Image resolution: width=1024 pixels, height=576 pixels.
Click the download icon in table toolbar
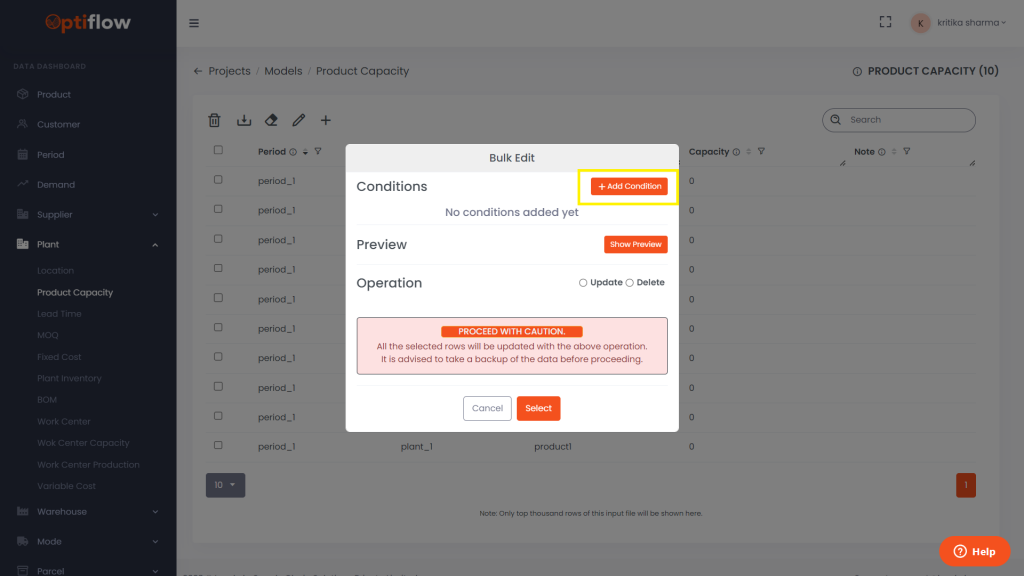click(243, 120)
